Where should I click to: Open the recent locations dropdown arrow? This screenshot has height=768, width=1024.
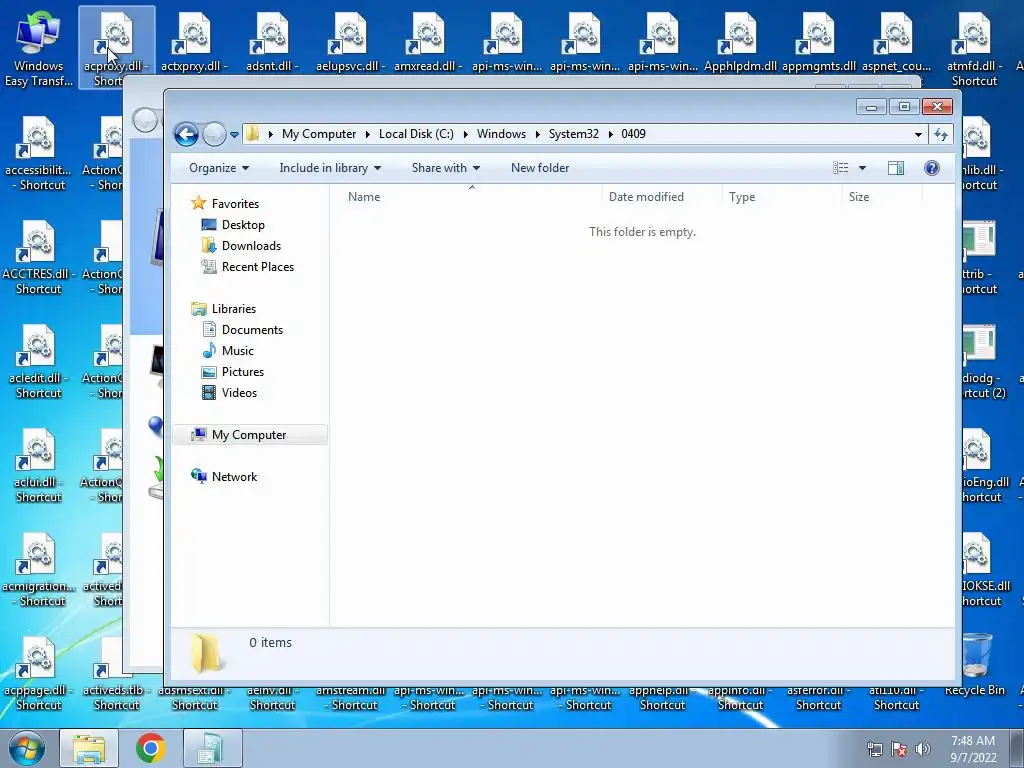(x=234, y=135)
